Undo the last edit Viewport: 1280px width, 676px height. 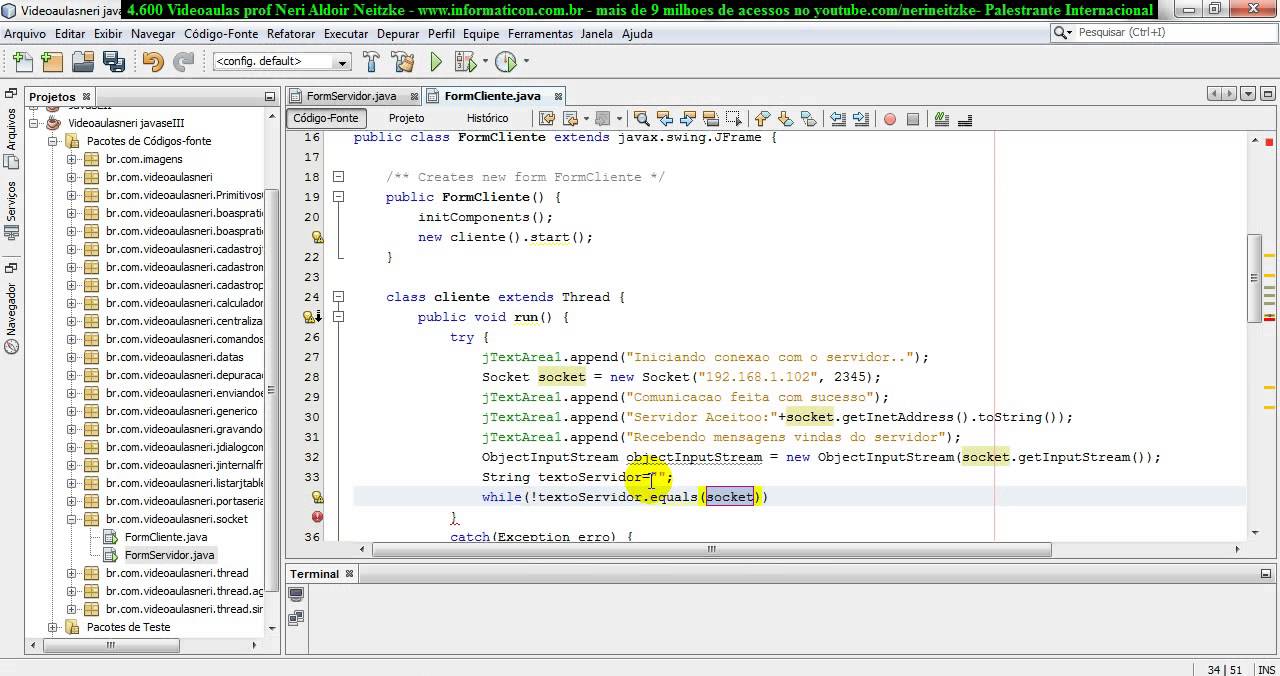pos(153,62)
